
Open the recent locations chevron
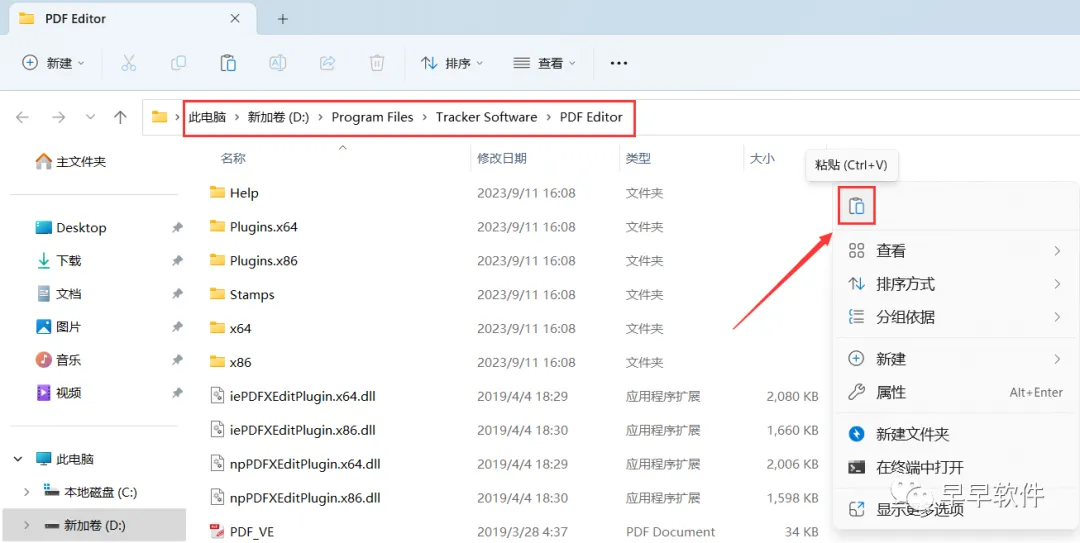(x=90, y=117)
